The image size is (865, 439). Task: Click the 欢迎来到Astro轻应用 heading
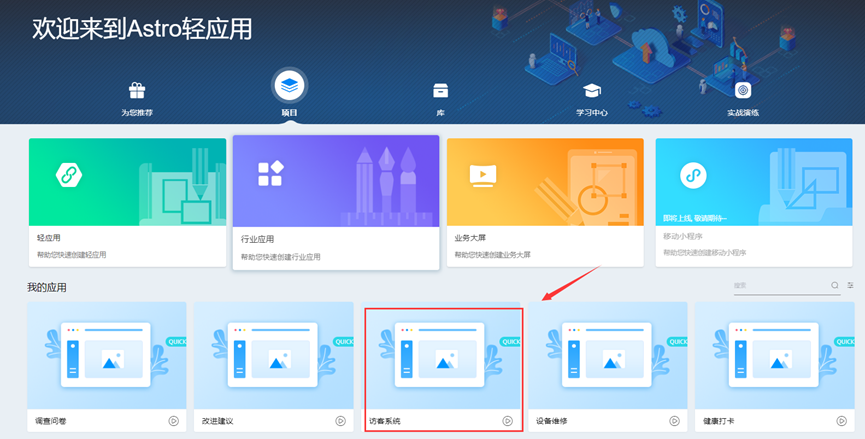(142, 29)
